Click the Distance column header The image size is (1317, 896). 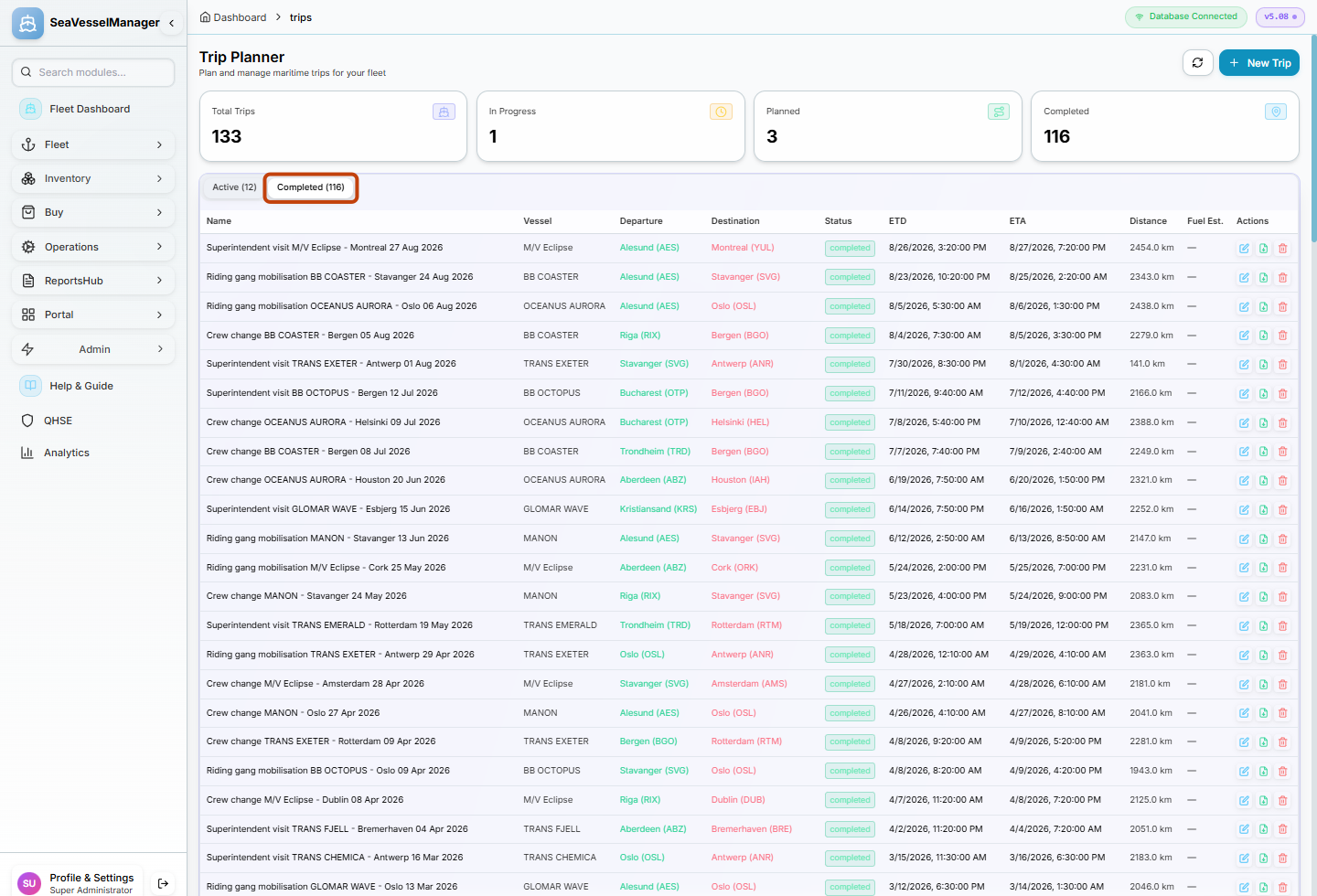tap(1148, 221)
